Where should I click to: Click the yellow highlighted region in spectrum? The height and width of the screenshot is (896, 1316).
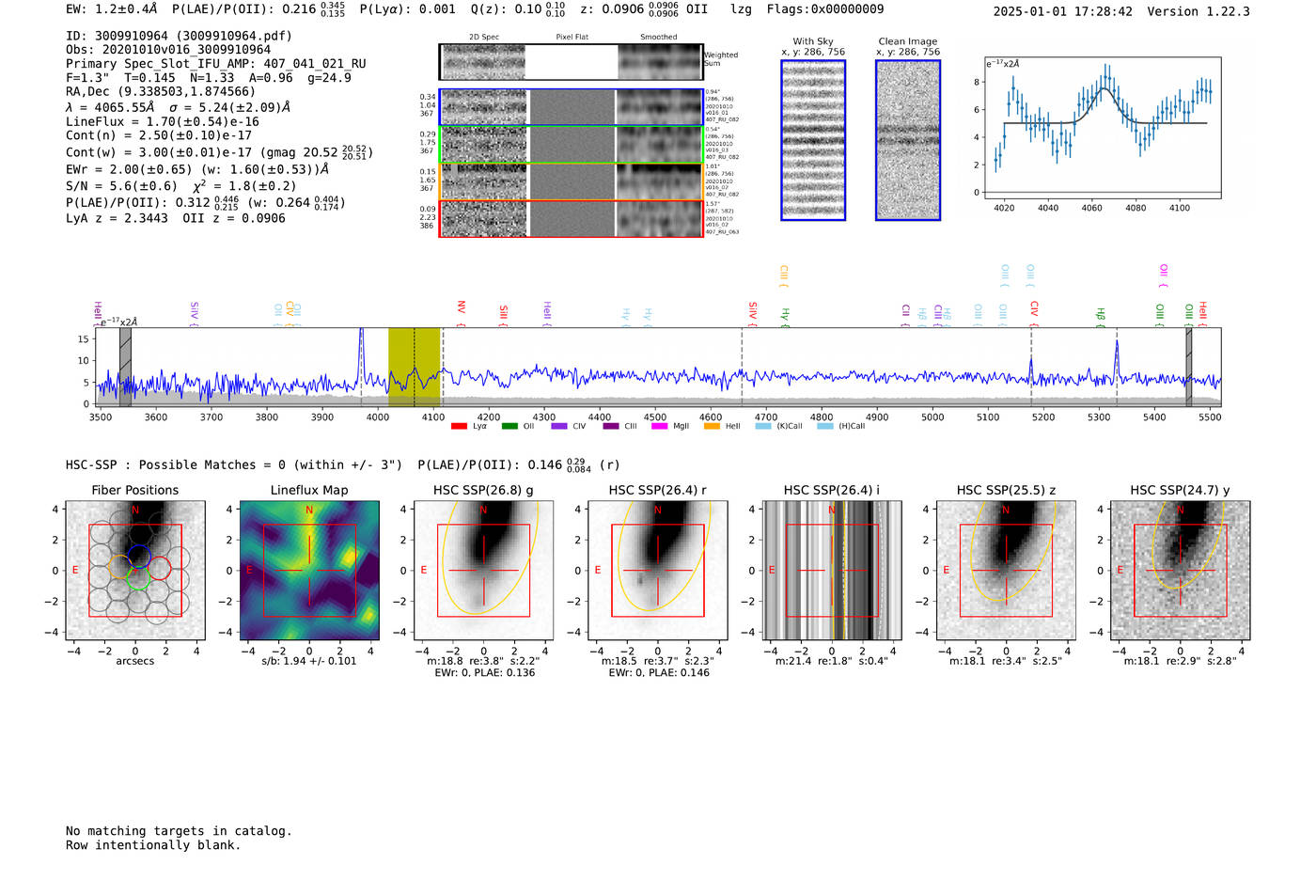coord(415,367)
